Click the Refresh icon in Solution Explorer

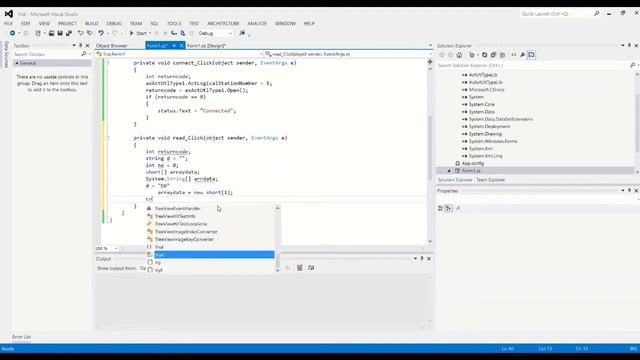[x=484, y=55]
